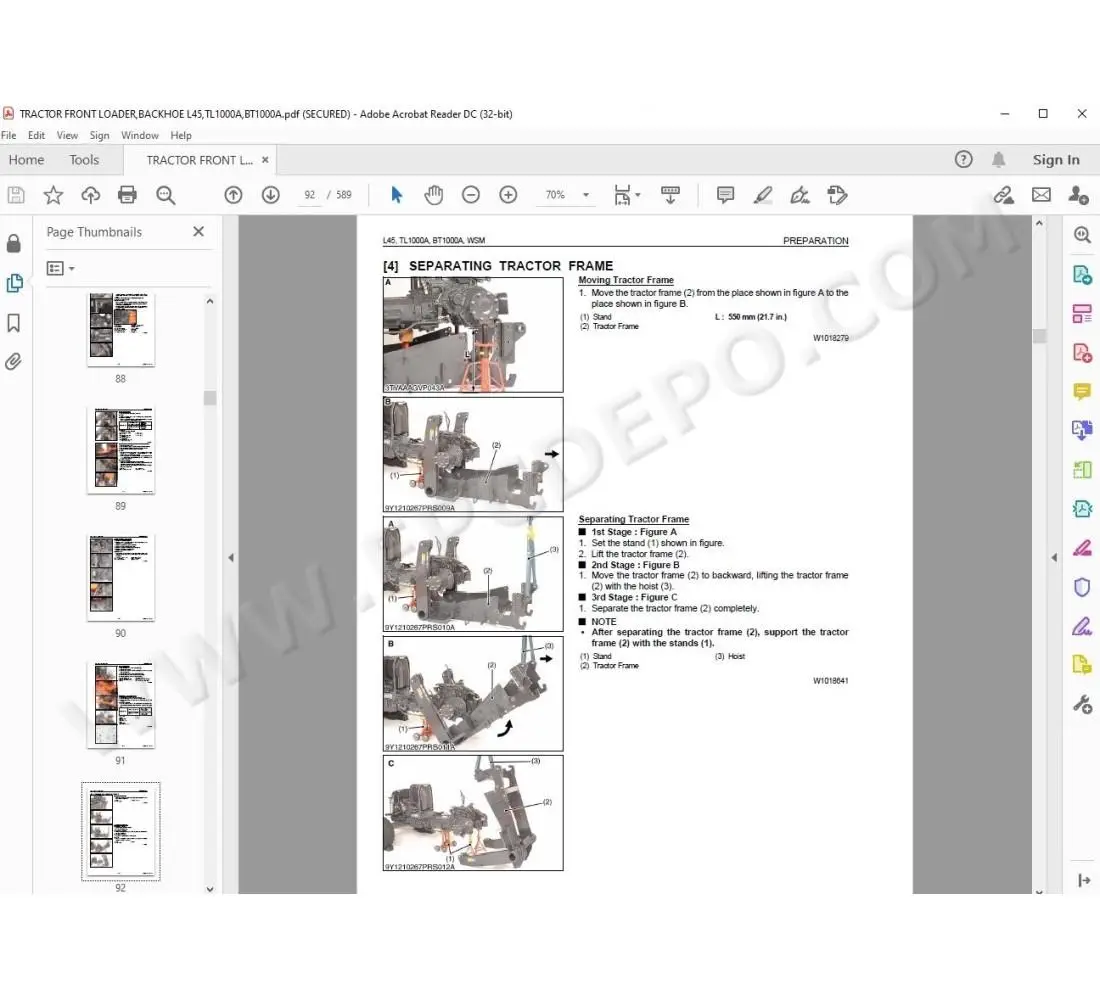Screen dimensions: 1100x1000
Task: Toggle scrolling mode keyboard icon
Action: 670,195
